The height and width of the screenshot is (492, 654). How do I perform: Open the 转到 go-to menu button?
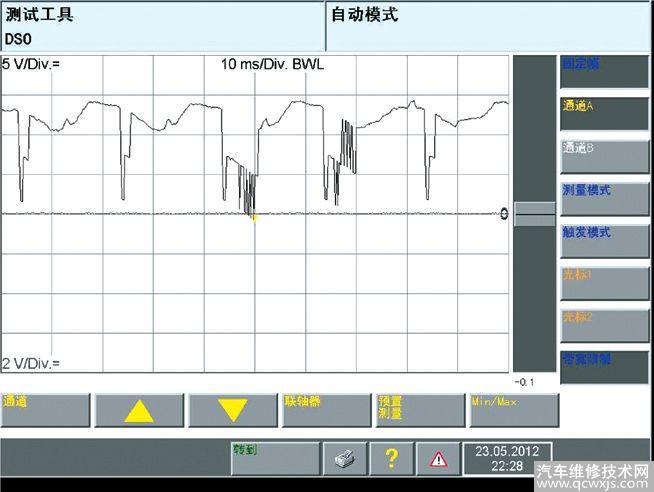[x=275, y=459]
